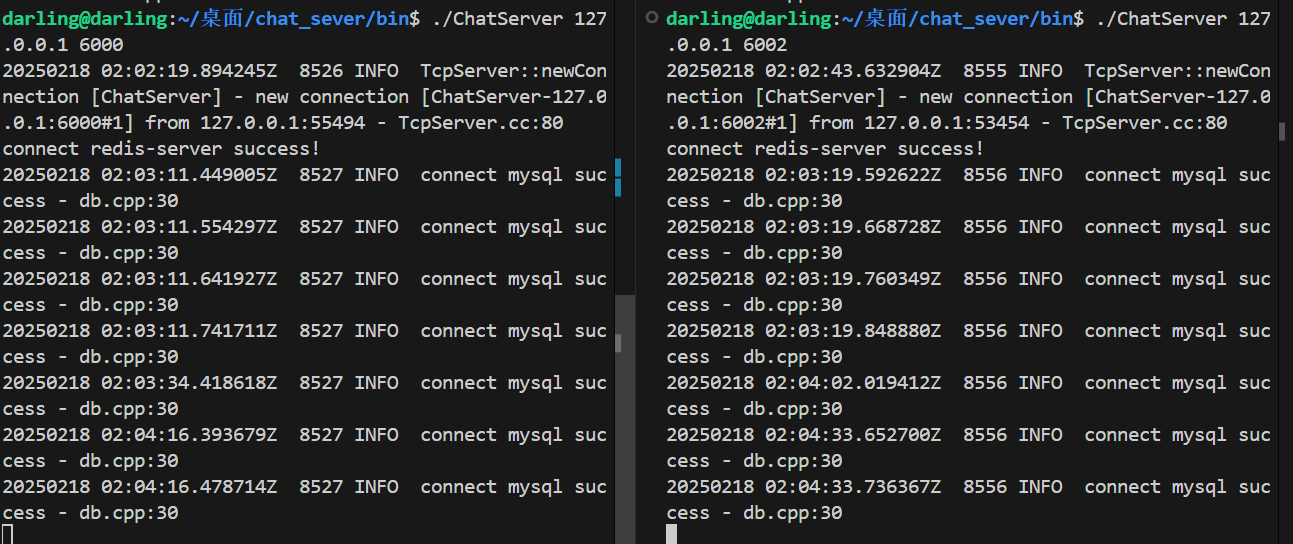Click the blue marker on left terminal scrollbar
The height and width of the screenshot is (544, 1293).
618,177
